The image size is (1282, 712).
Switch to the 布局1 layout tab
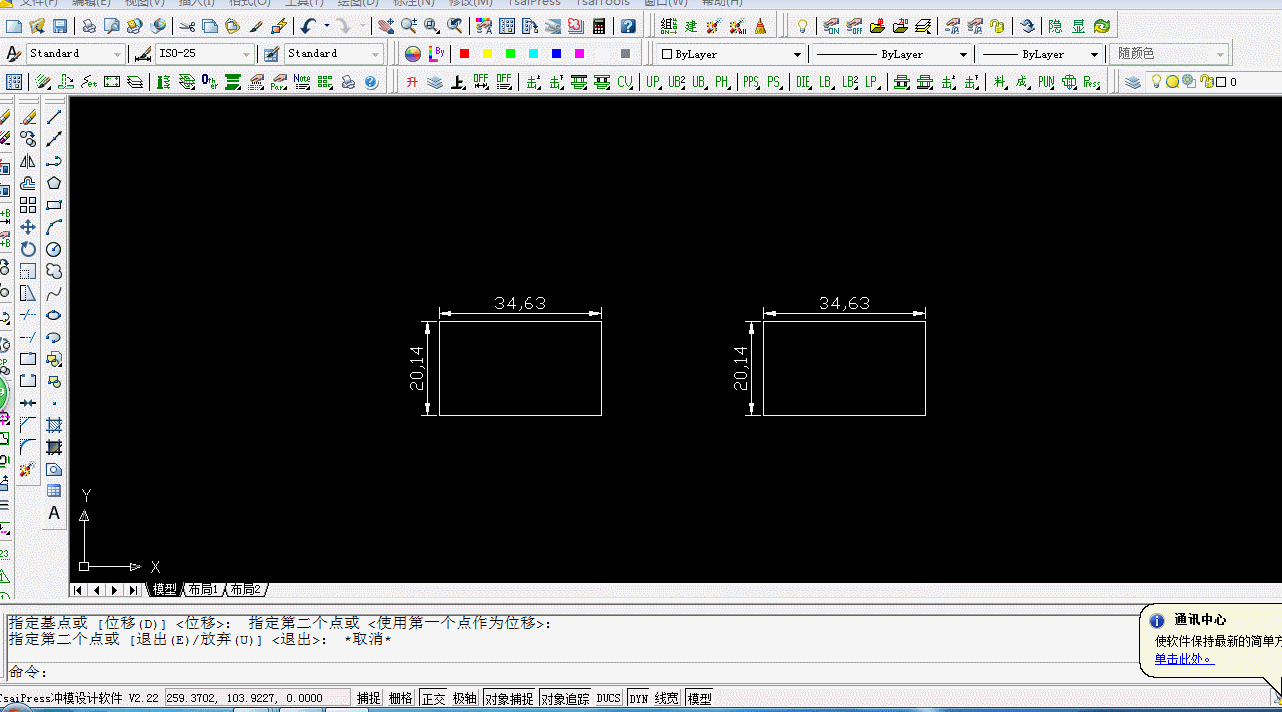[x=203, y=590]
